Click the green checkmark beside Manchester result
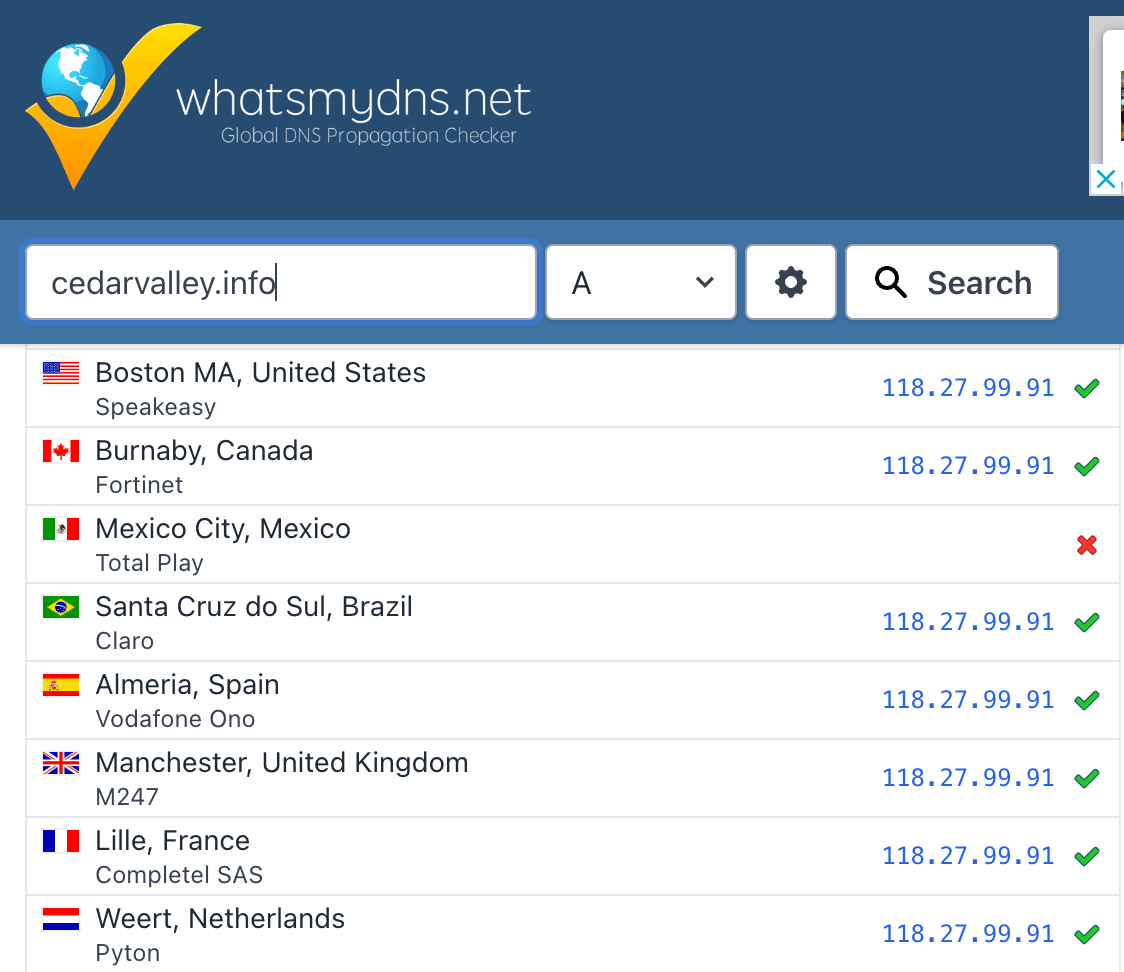This screenshot has width=1124, height=972. 1087,778
